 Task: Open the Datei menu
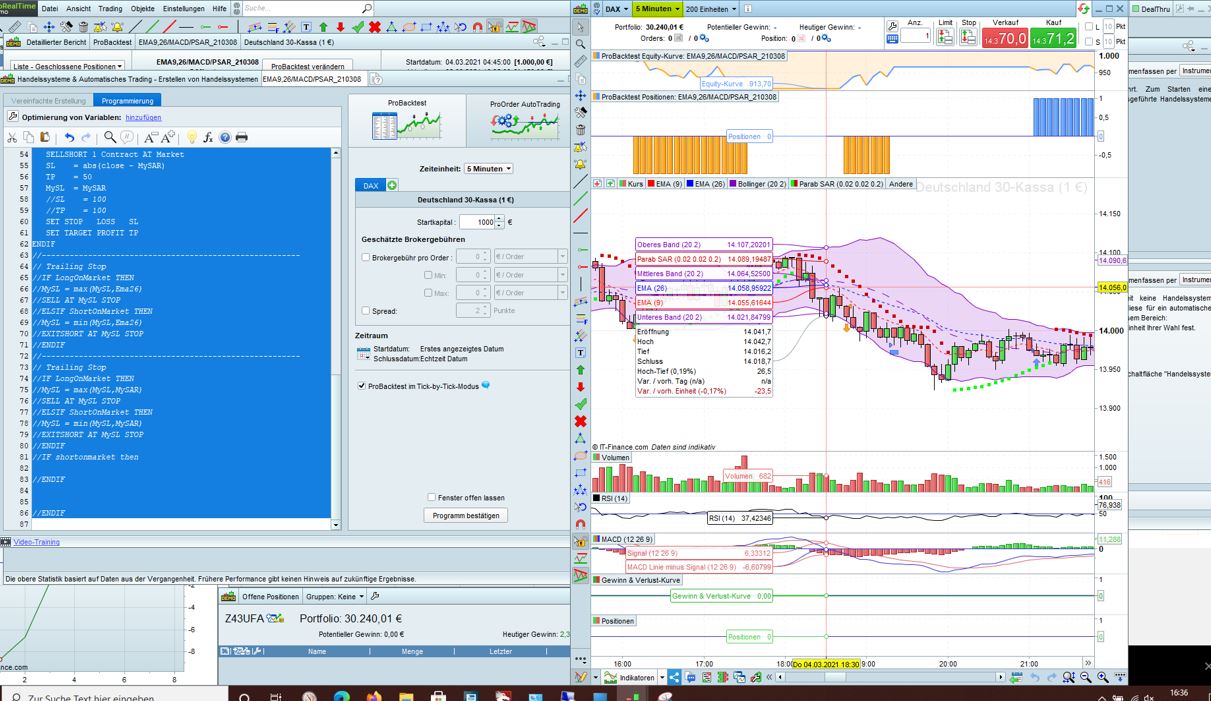pyautogui.click(x=49, y=8)
